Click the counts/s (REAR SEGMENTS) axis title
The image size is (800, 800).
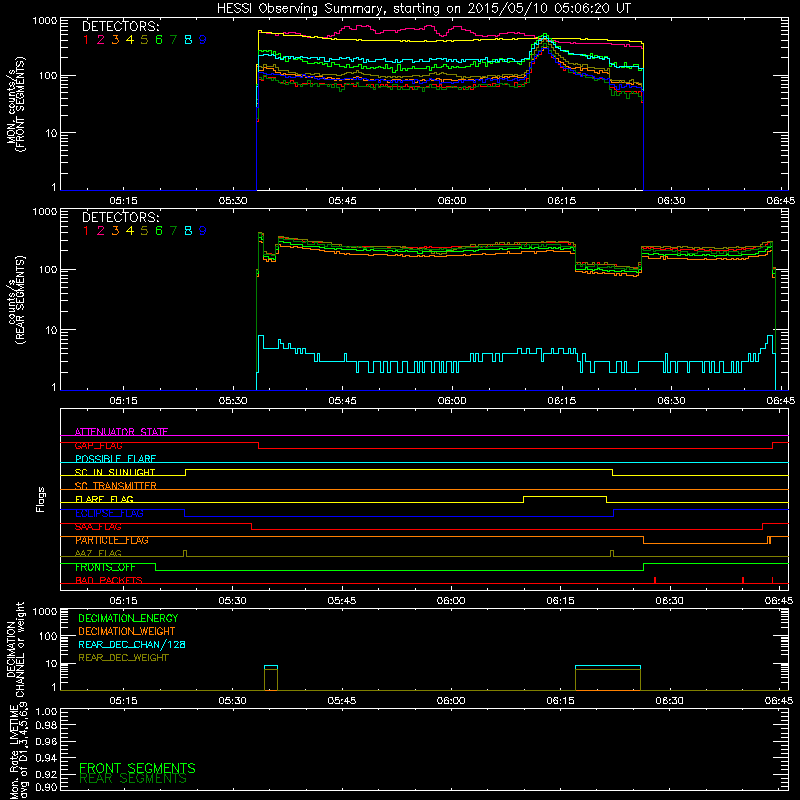(15, 300)
